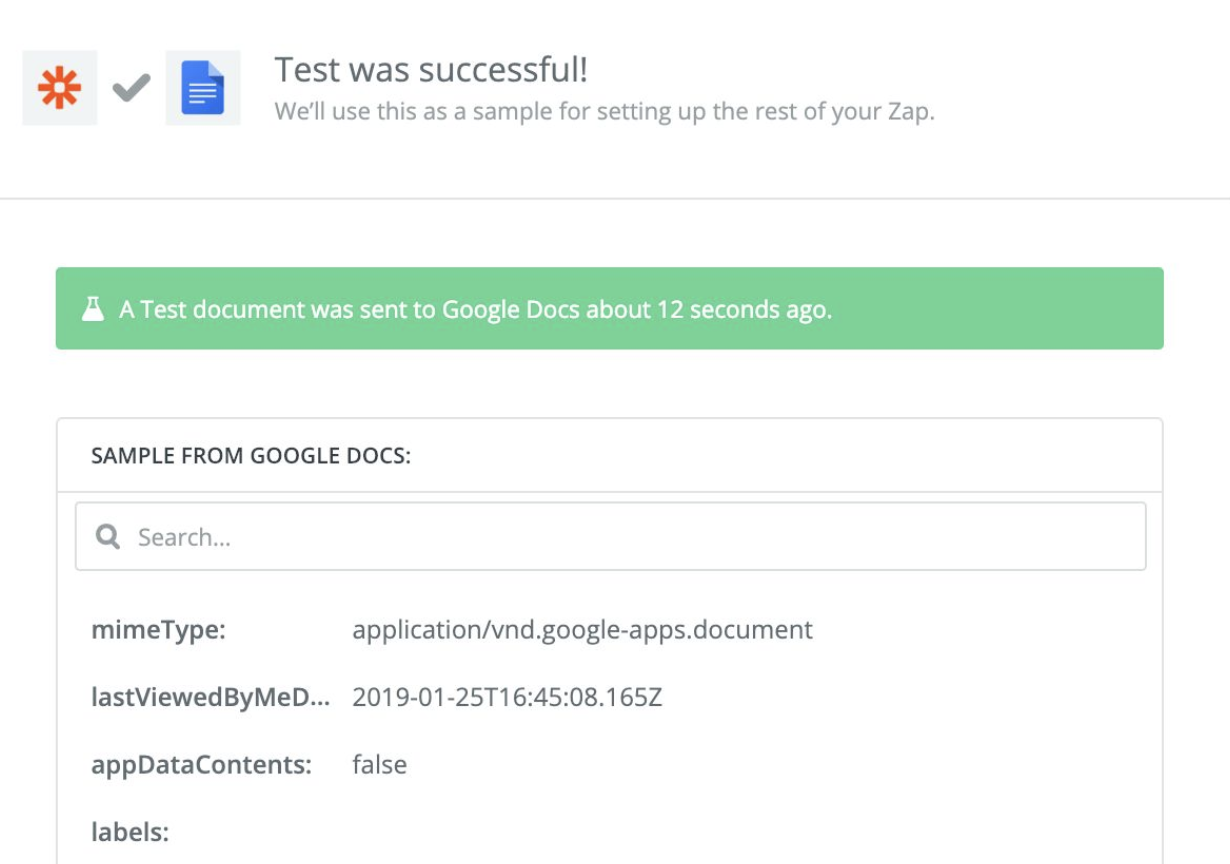Click the gray checkmark icon
This screenshot has width=1230, height=864.
pyautogui.click(x=131, y=88)
